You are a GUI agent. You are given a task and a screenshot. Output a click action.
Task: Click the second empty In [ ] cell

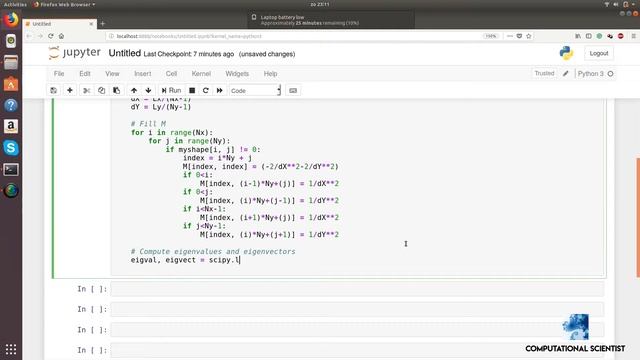pos(357,309)
